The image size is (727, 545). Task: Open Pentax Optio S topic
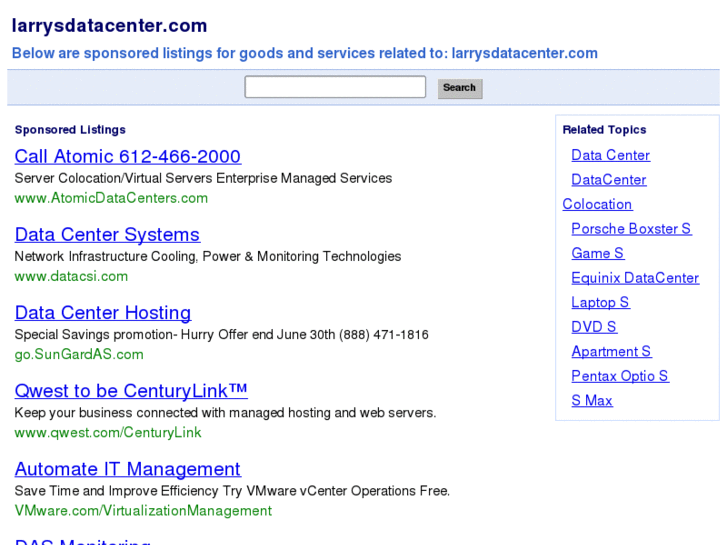620,376
